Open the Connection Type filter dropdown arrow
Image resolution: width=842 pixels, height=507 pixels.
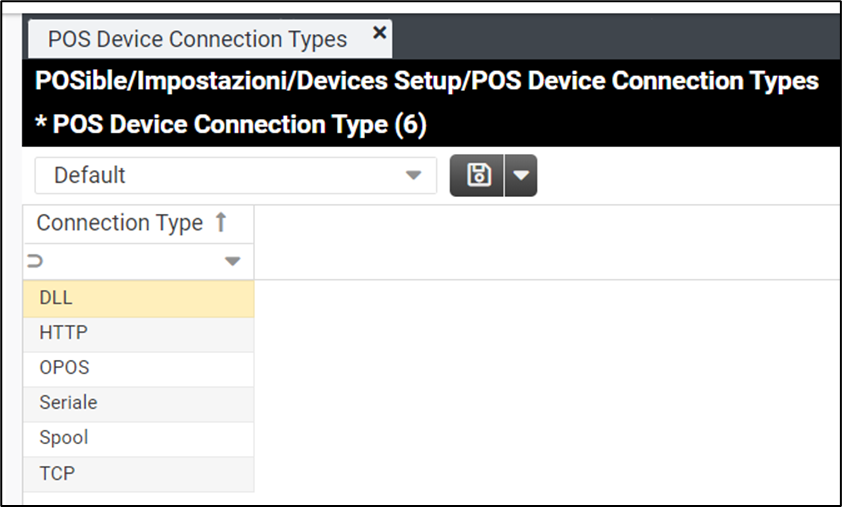click(x=233, y=262)
